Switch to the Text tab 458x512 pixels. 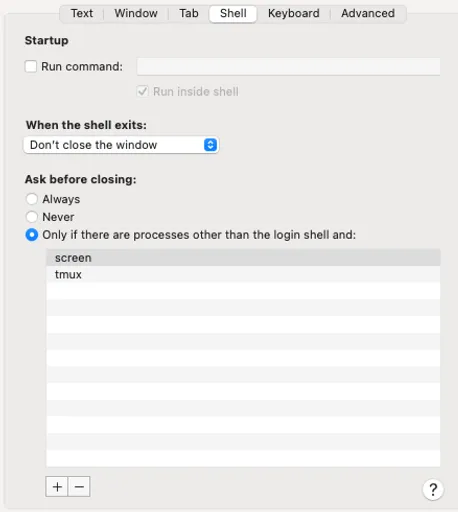82,13
